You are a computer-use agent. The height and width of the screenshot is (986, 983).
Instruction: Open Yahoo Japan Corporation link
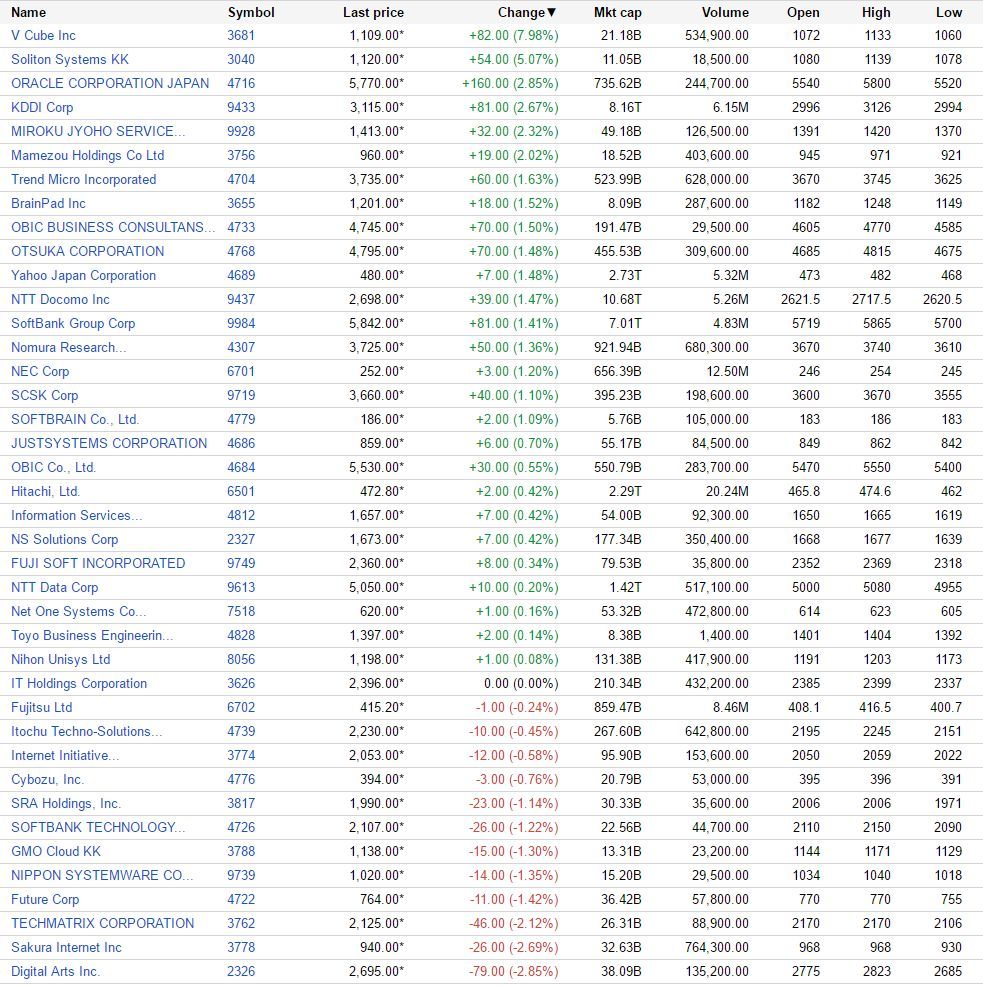pyautogui.click(x=84, y=275)
